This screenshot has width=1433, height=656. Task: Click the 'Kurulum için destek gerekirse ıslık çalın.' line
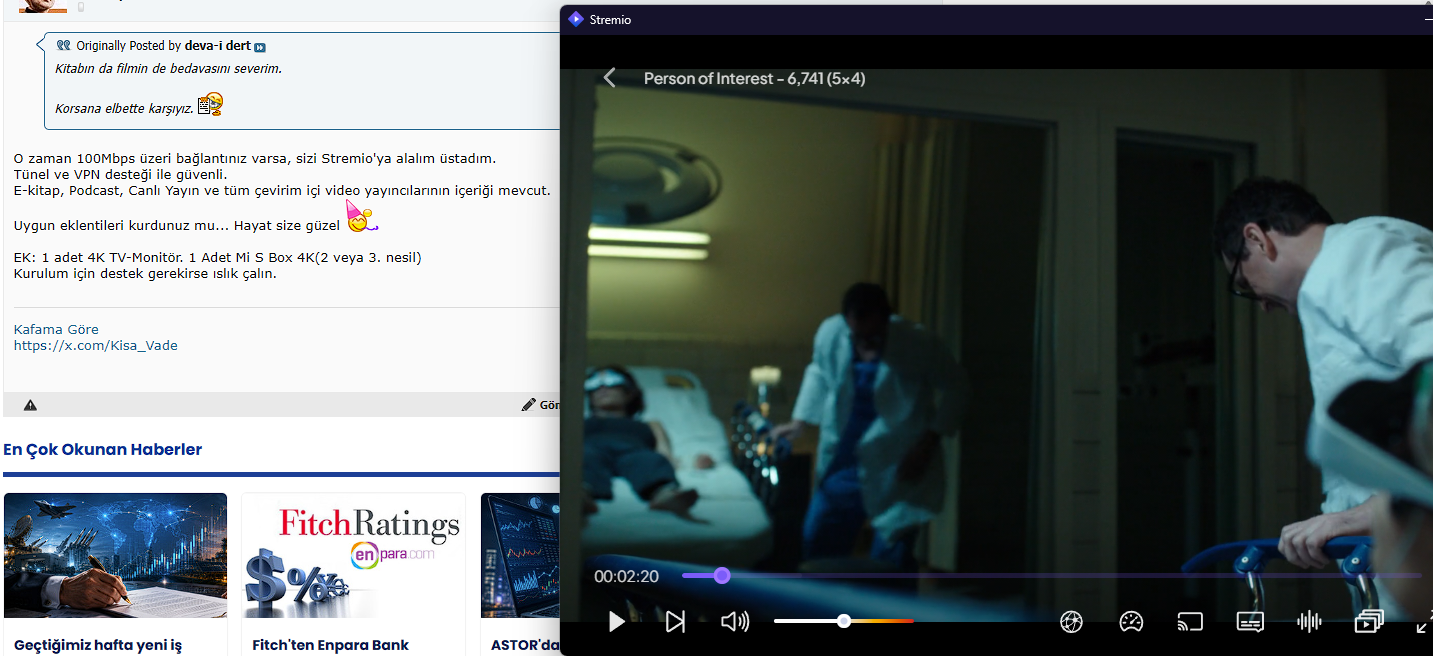[145, 273]
